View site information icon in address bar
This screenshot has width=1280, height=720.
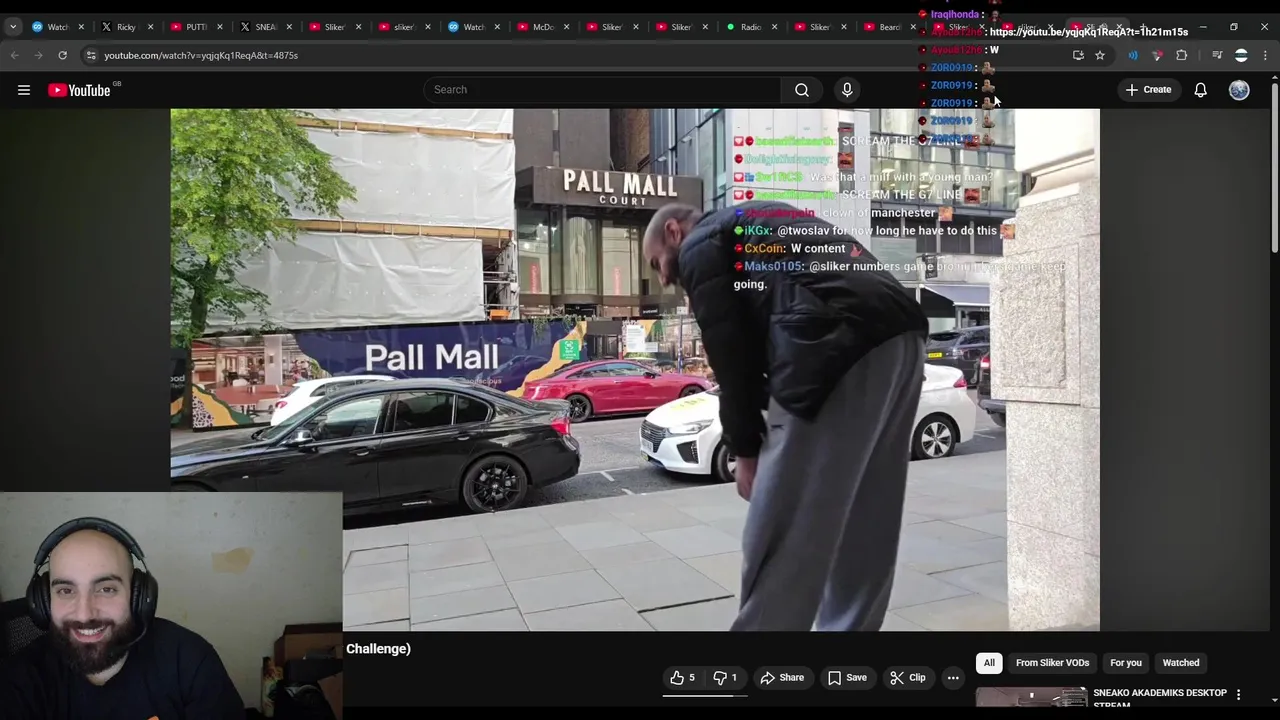[91, 55]
